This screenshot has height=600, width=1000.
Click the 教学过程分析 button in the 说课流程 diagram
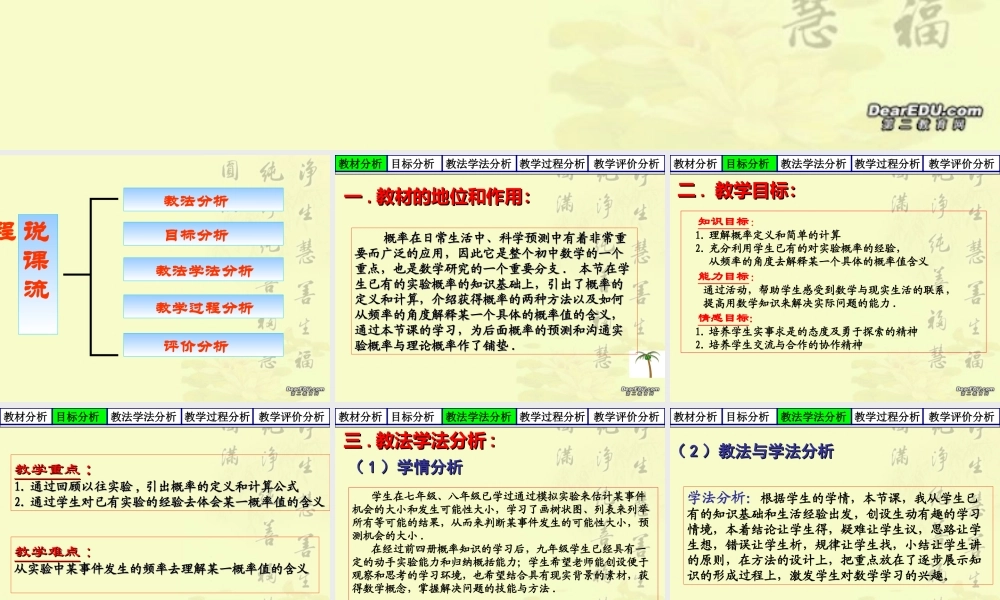(203, 307)
